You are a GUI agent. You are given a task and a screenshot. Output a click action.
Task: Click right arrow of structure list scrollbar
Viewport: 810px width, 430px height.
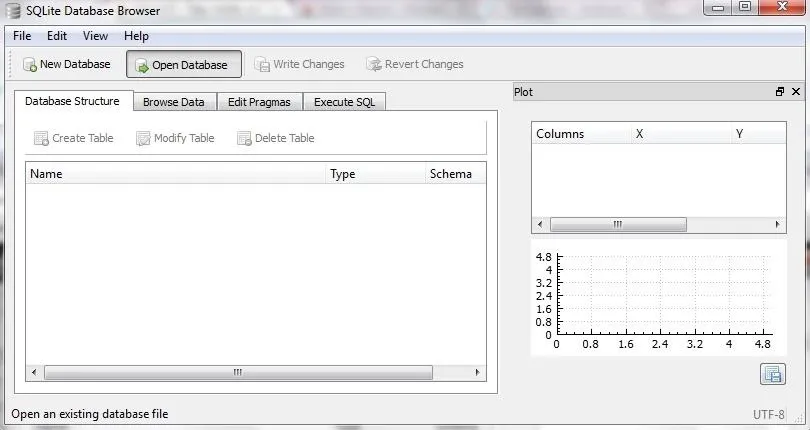[477, 372]
